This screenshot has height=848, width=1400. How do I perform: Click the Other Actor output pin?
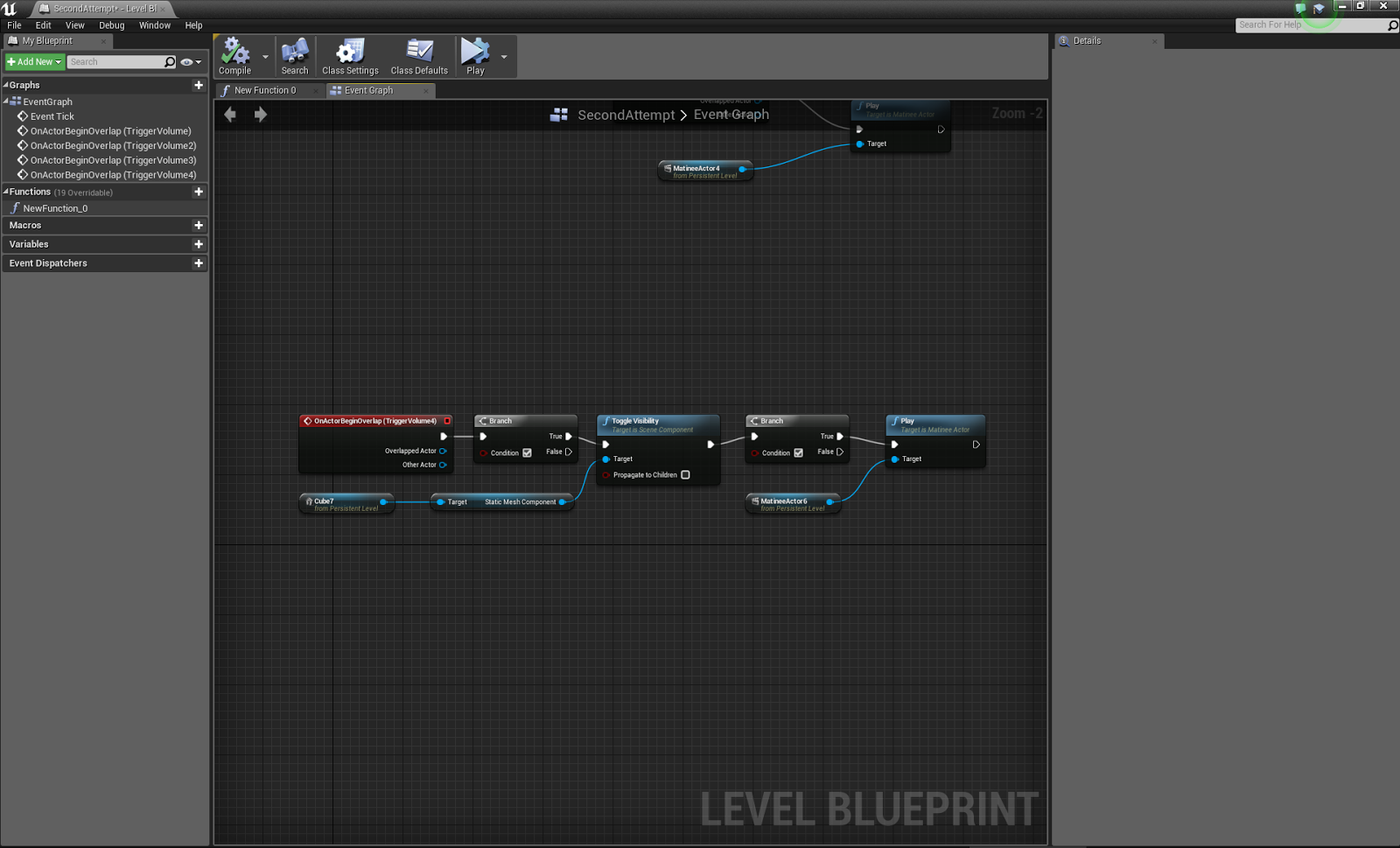coord(443,466)
